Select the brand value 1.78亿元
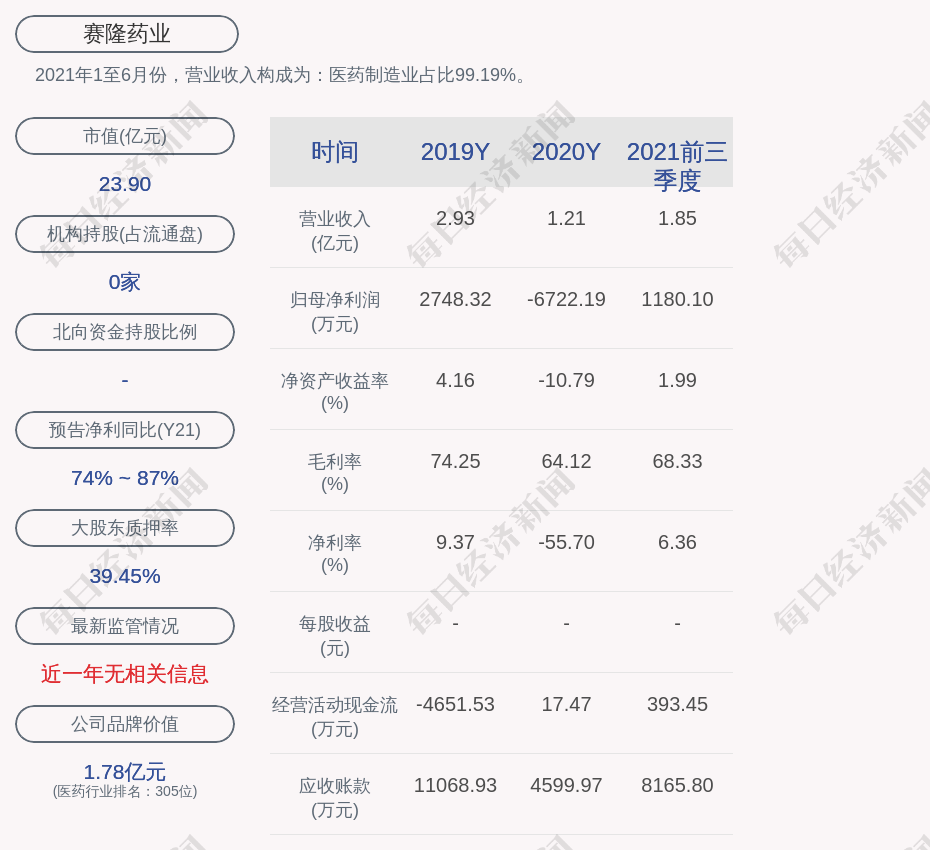 [125, 772]
